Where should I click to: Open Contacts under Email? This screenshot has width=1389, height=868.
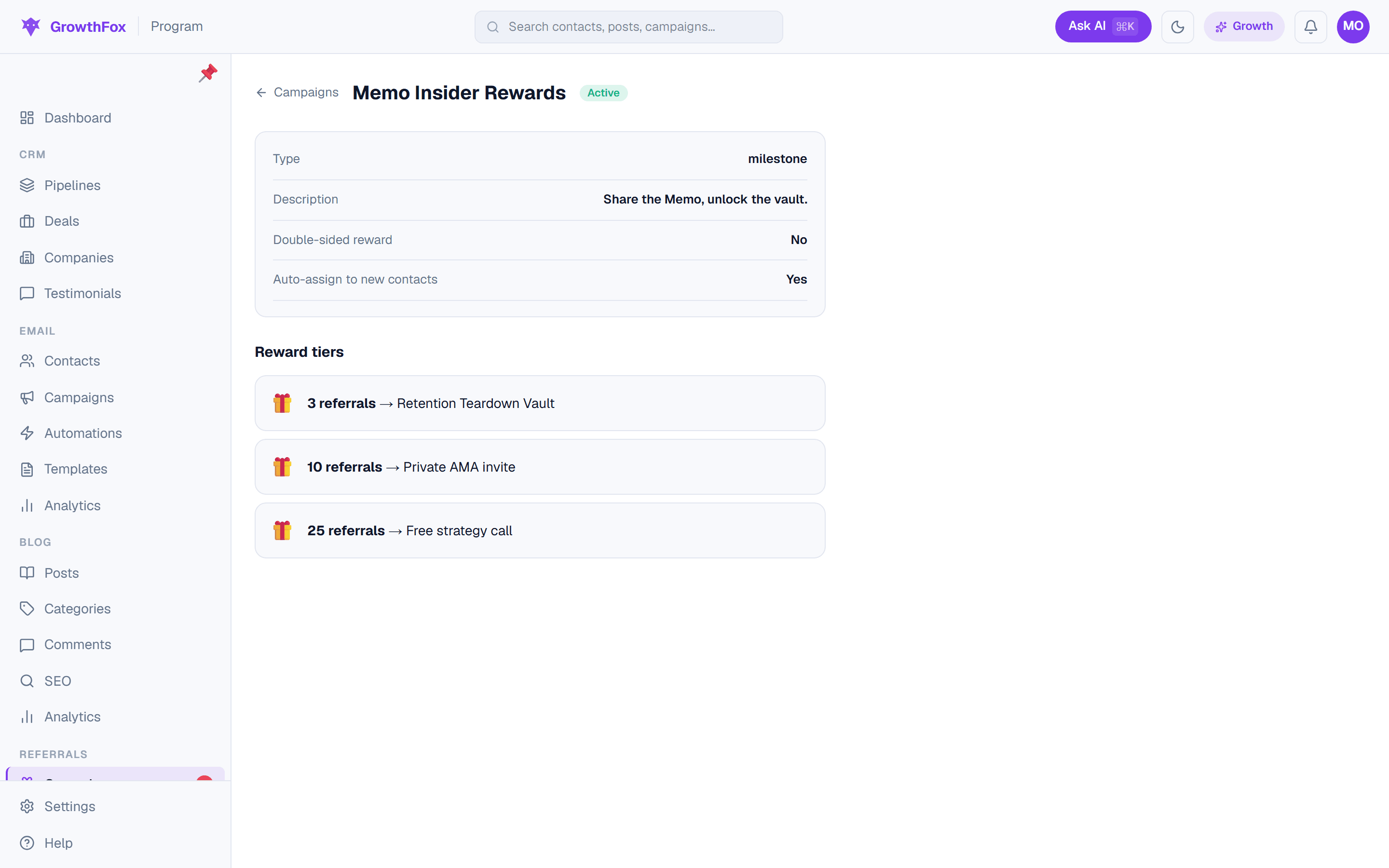[115, 361]
